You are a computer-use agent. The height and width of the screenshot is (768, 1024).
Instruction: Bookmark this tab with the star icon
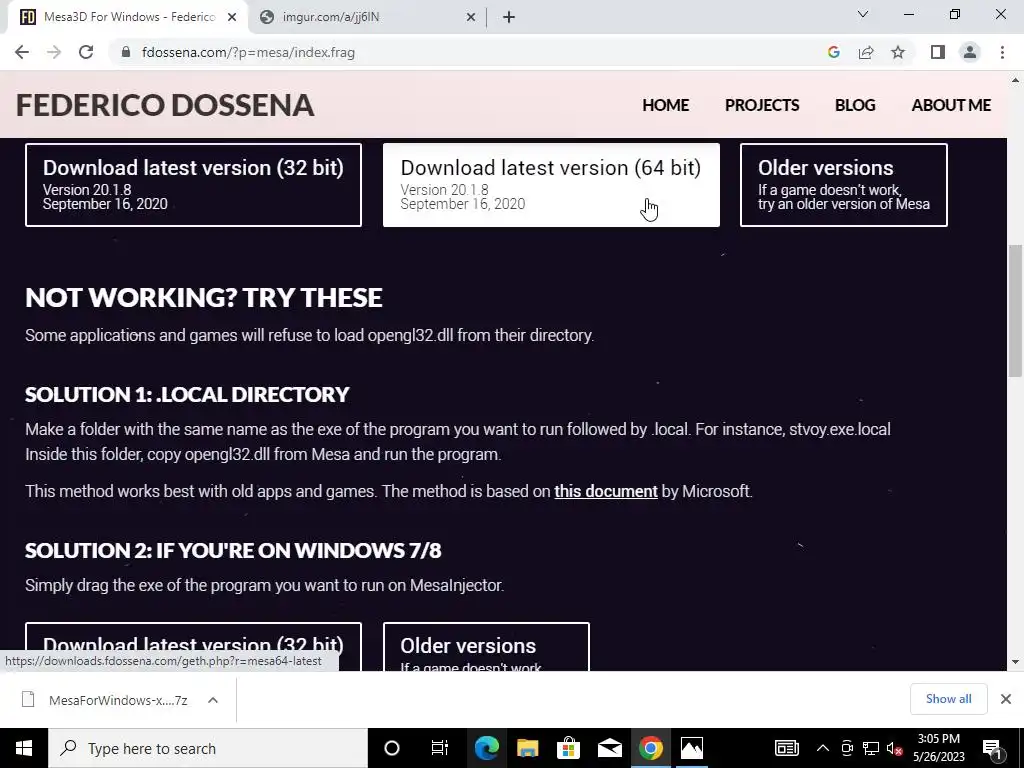pyautogui.click(x=898, y=52)
